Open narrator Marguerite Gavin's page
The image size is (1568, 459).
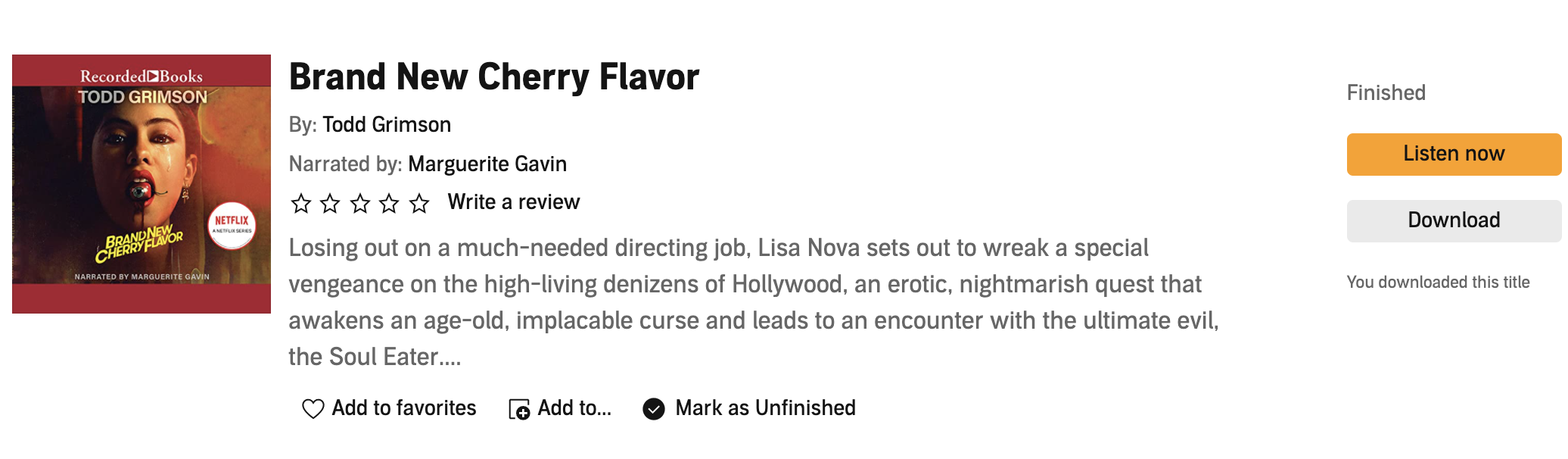(487, 164)
